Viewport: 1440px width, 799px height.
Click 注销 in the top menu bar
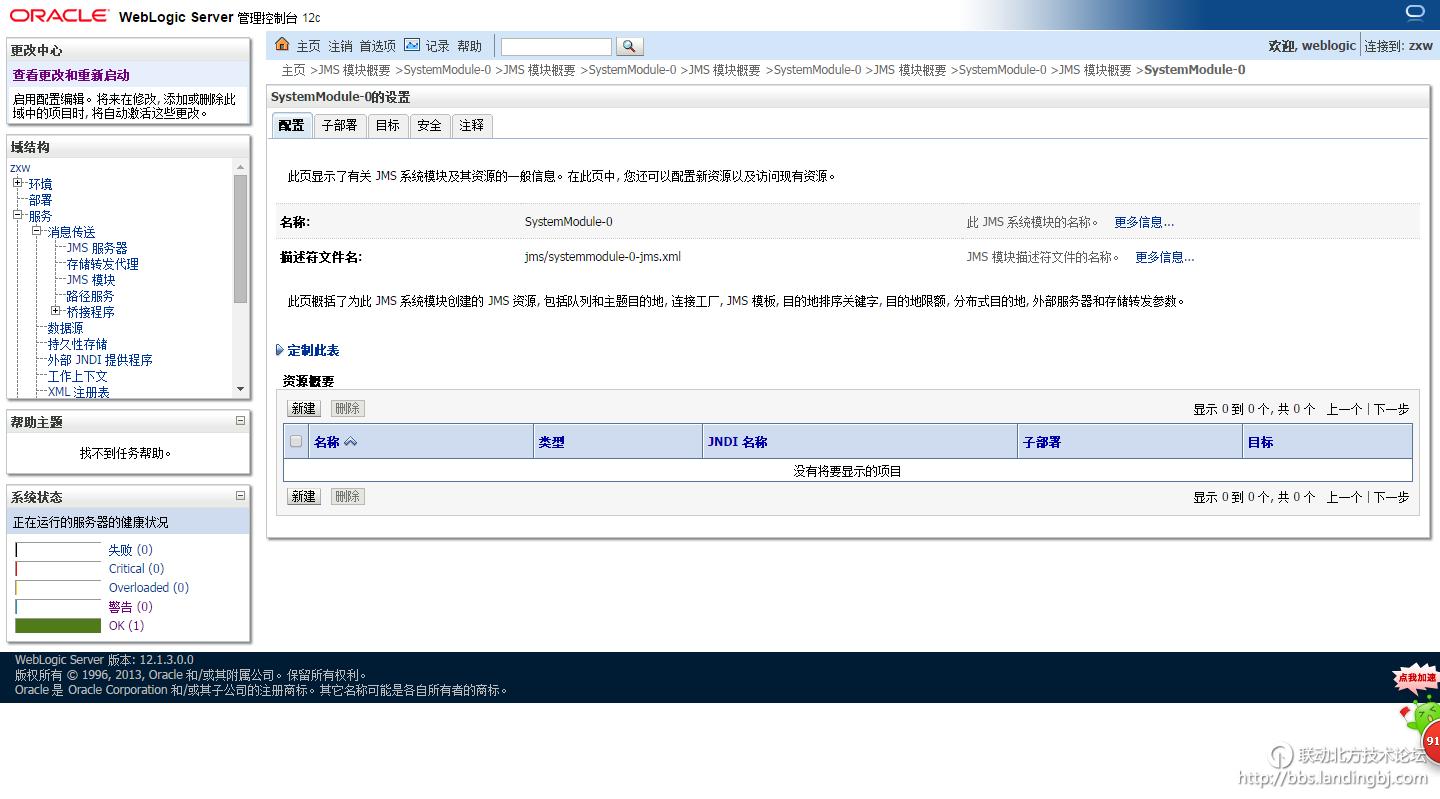(x=340, y=45)
